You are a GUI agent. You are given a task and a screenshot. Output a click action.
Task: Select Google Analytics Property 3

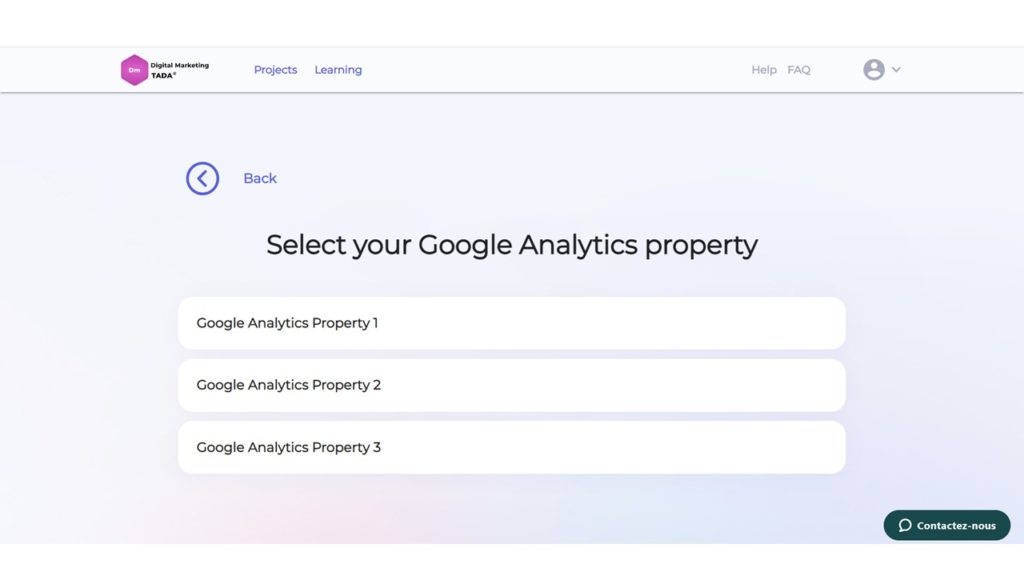point(512,447)
